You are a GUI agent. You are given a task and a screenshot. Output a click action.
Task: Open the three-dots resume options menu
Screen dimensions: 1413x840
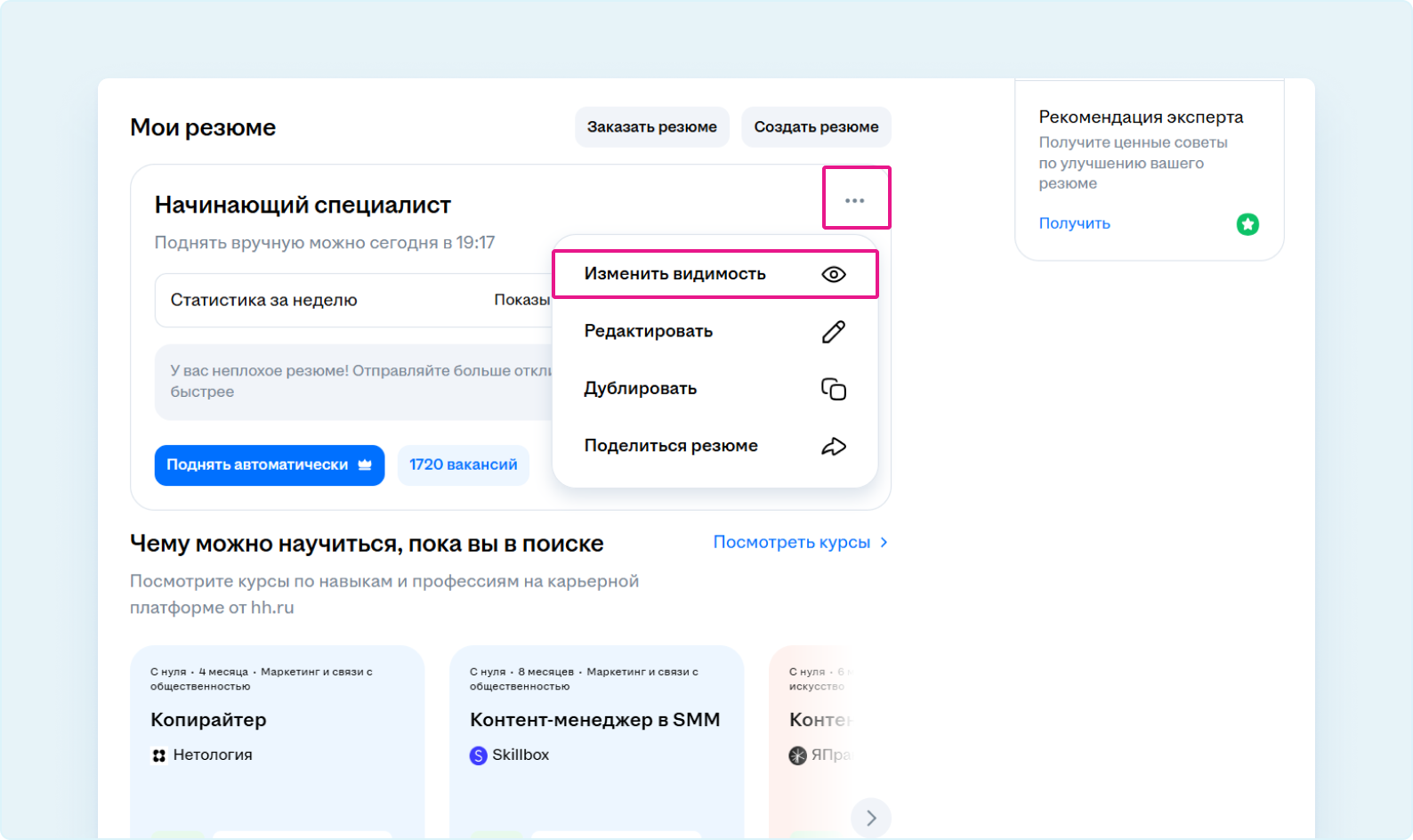[x=855, y=200]
